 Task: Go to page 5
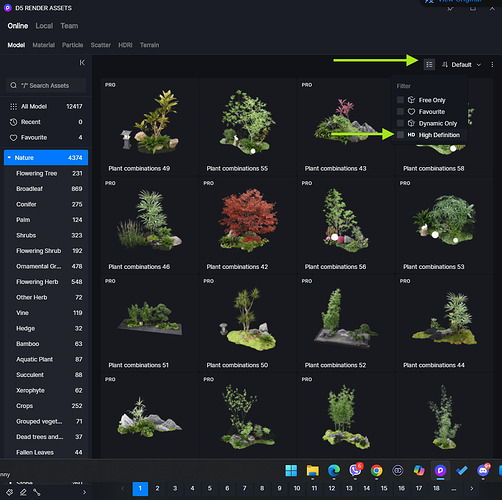coord(210,488)
